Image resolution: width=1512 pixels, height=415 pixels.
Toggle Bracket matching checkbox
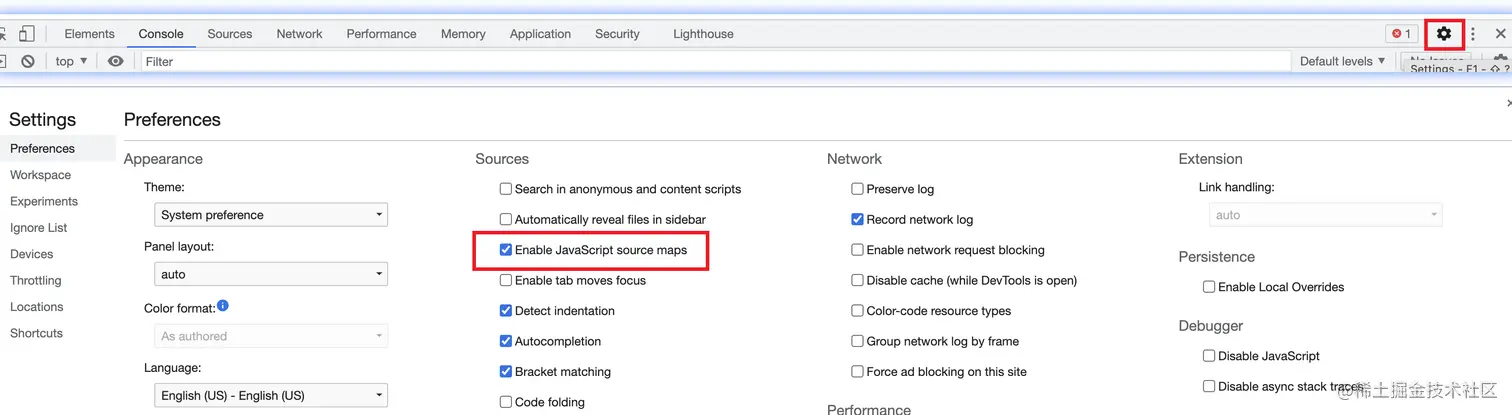click(506, 372)
